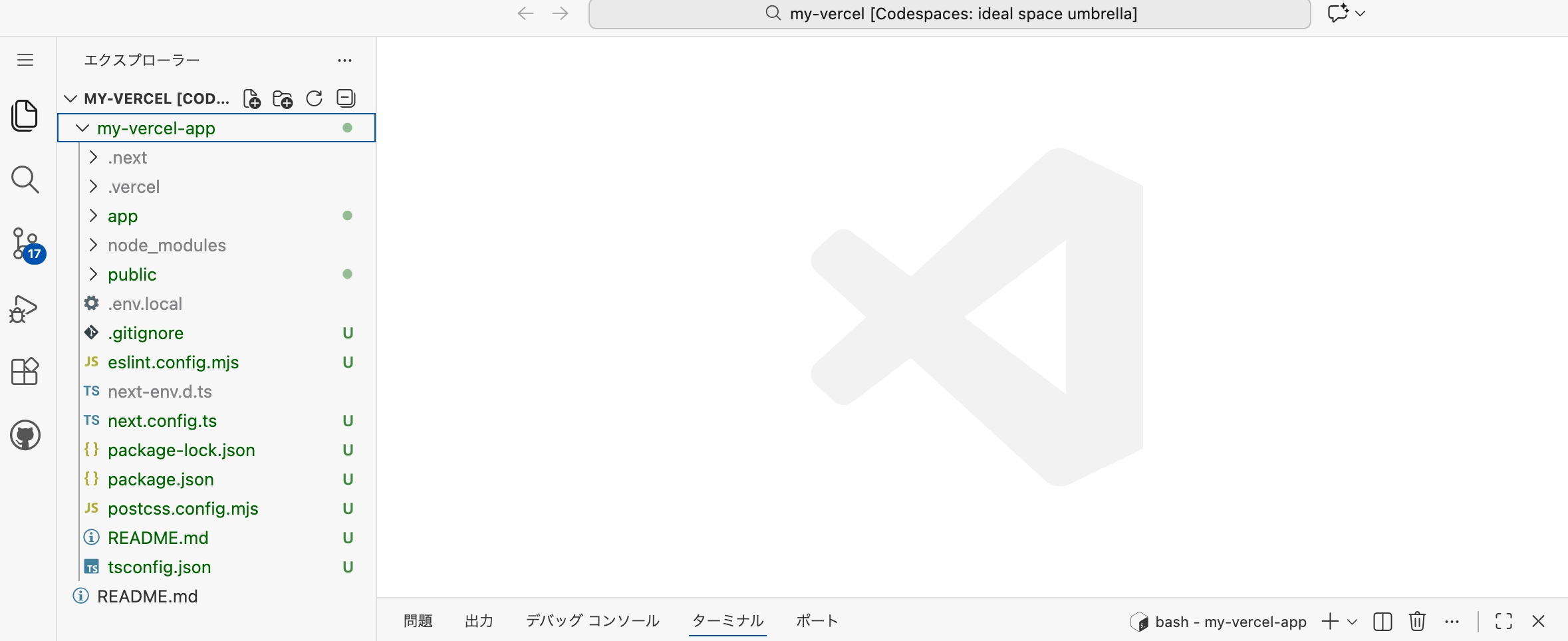The height and width of the screenshot is (641, 1568).
Task: Open the new terminal profile dropdown arrow
Action: coord(1352,622)
